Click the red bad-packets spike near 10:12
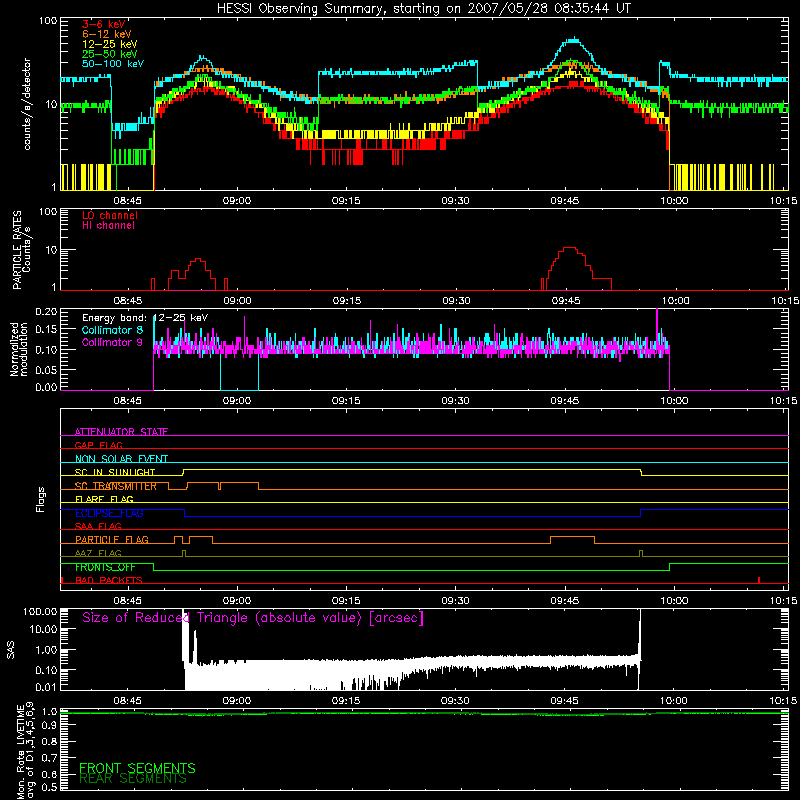This screenshot has width=800, height=800. pos(759,580)
